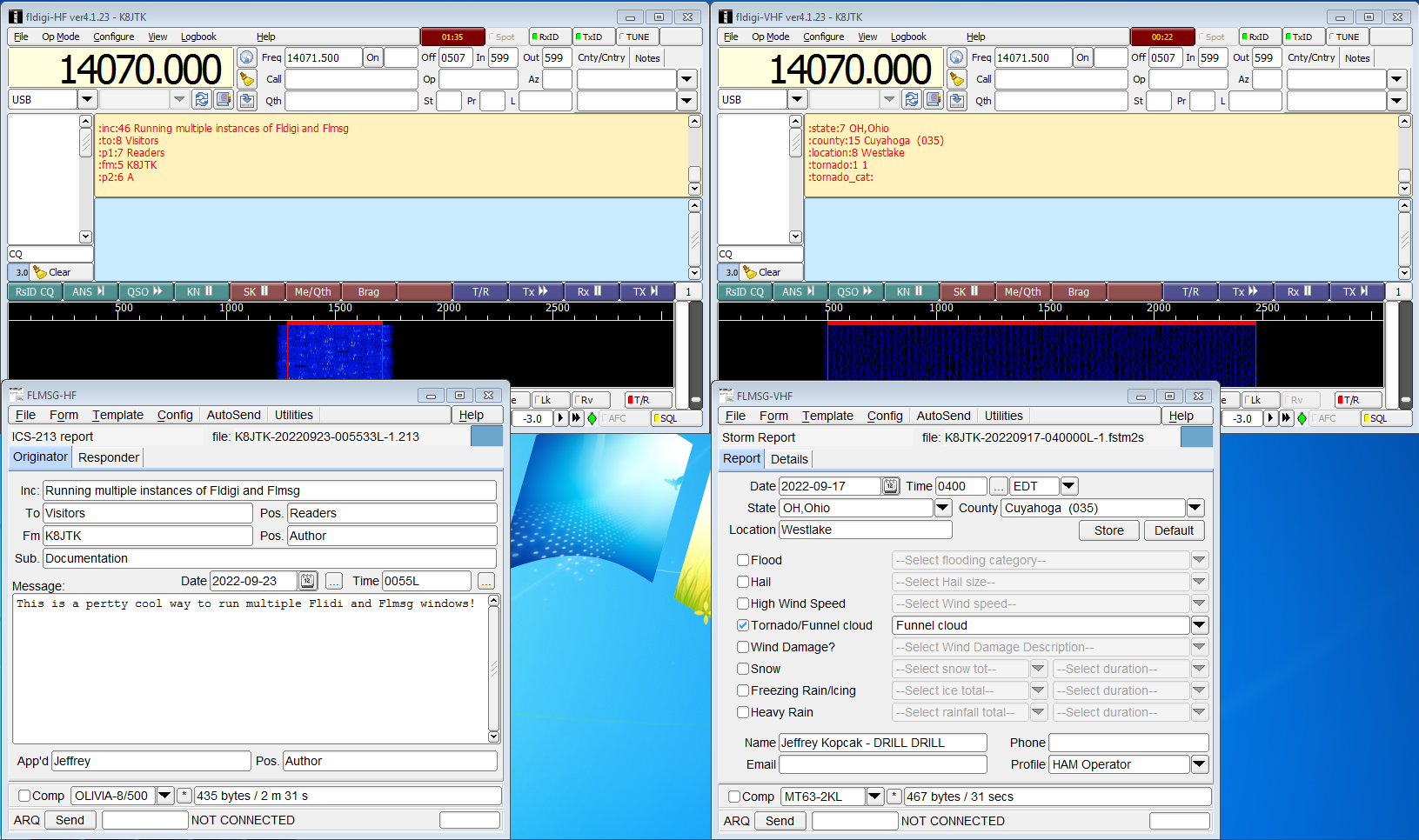Click Send in FLMSG-HF
This screenshot has width=1419, height=840.
(x=70, y=820)
